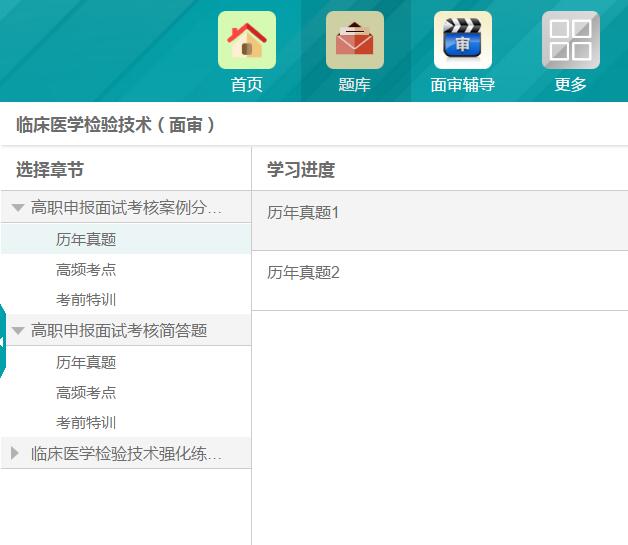
Task: Click the 临床医学检验技术（面审） title
Action: point(115,125)
